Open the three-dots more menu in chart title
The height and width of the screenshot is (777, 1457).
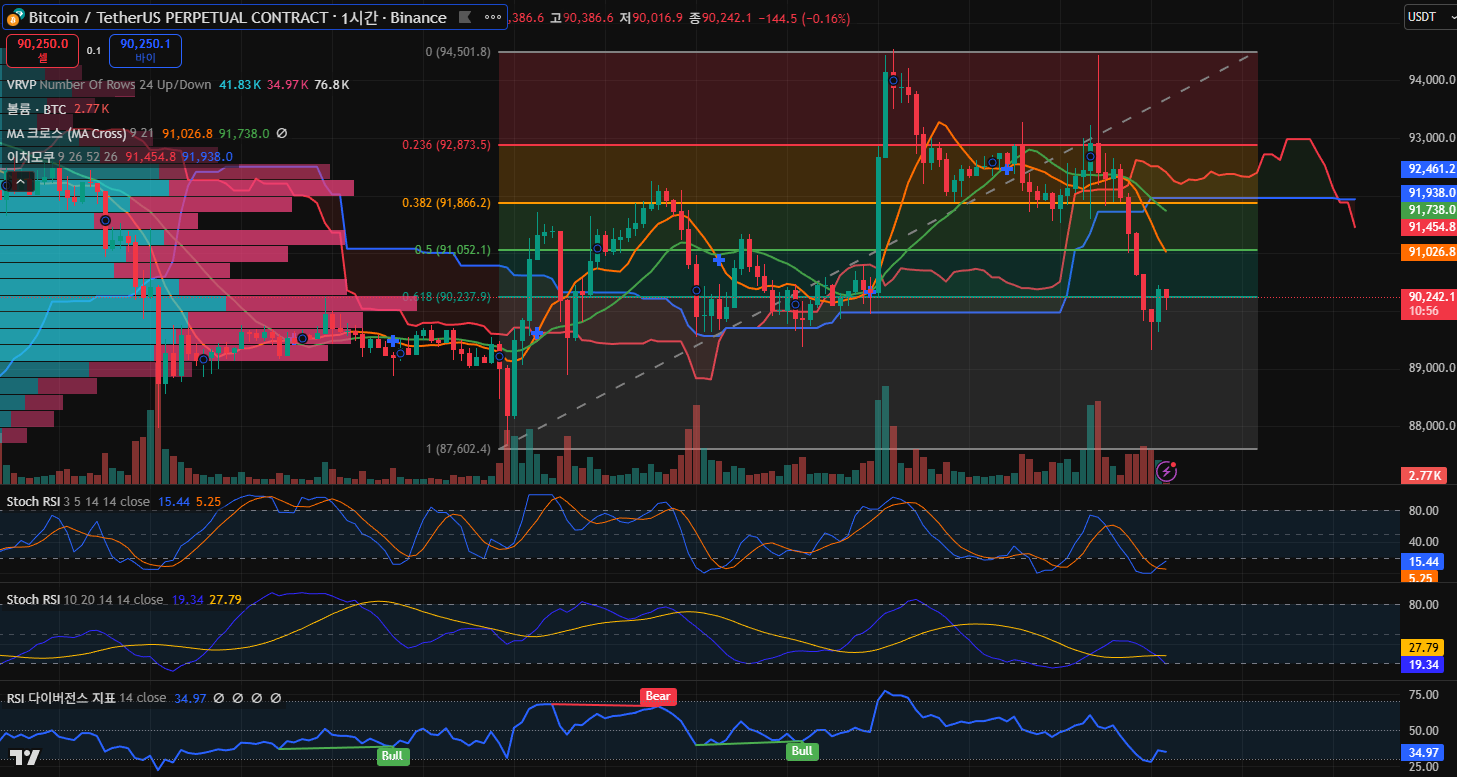tap(493, 18)
